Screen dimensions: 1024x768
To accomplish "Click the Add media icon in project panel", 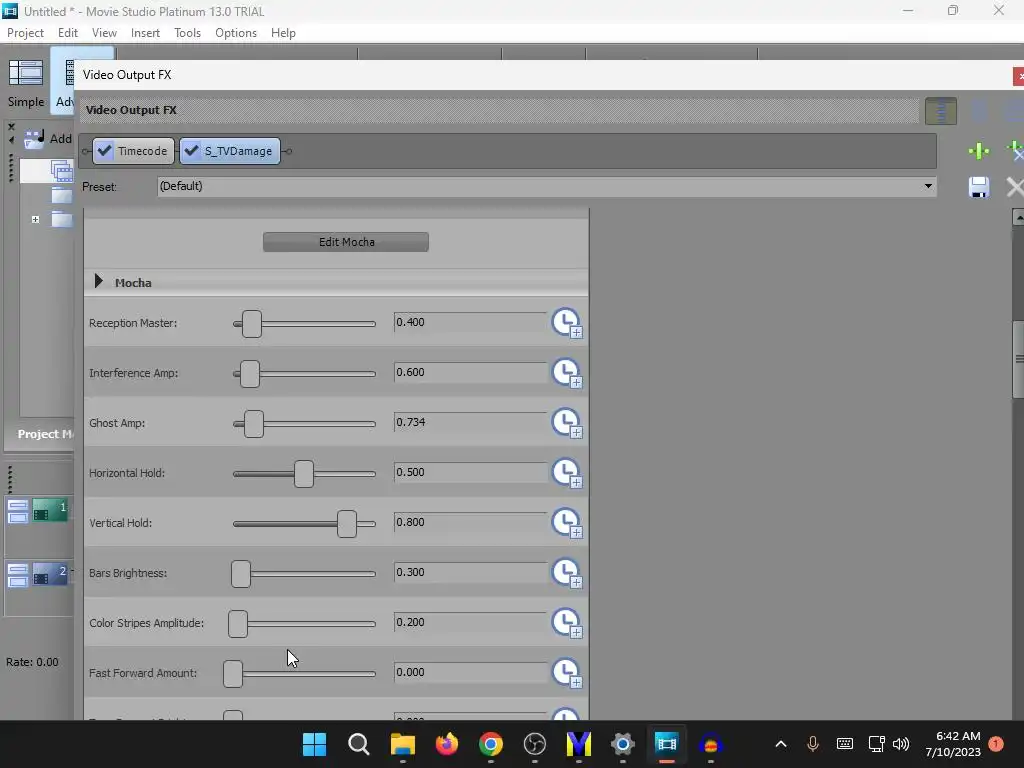I will pyautogui.click(x=34, y=138).
